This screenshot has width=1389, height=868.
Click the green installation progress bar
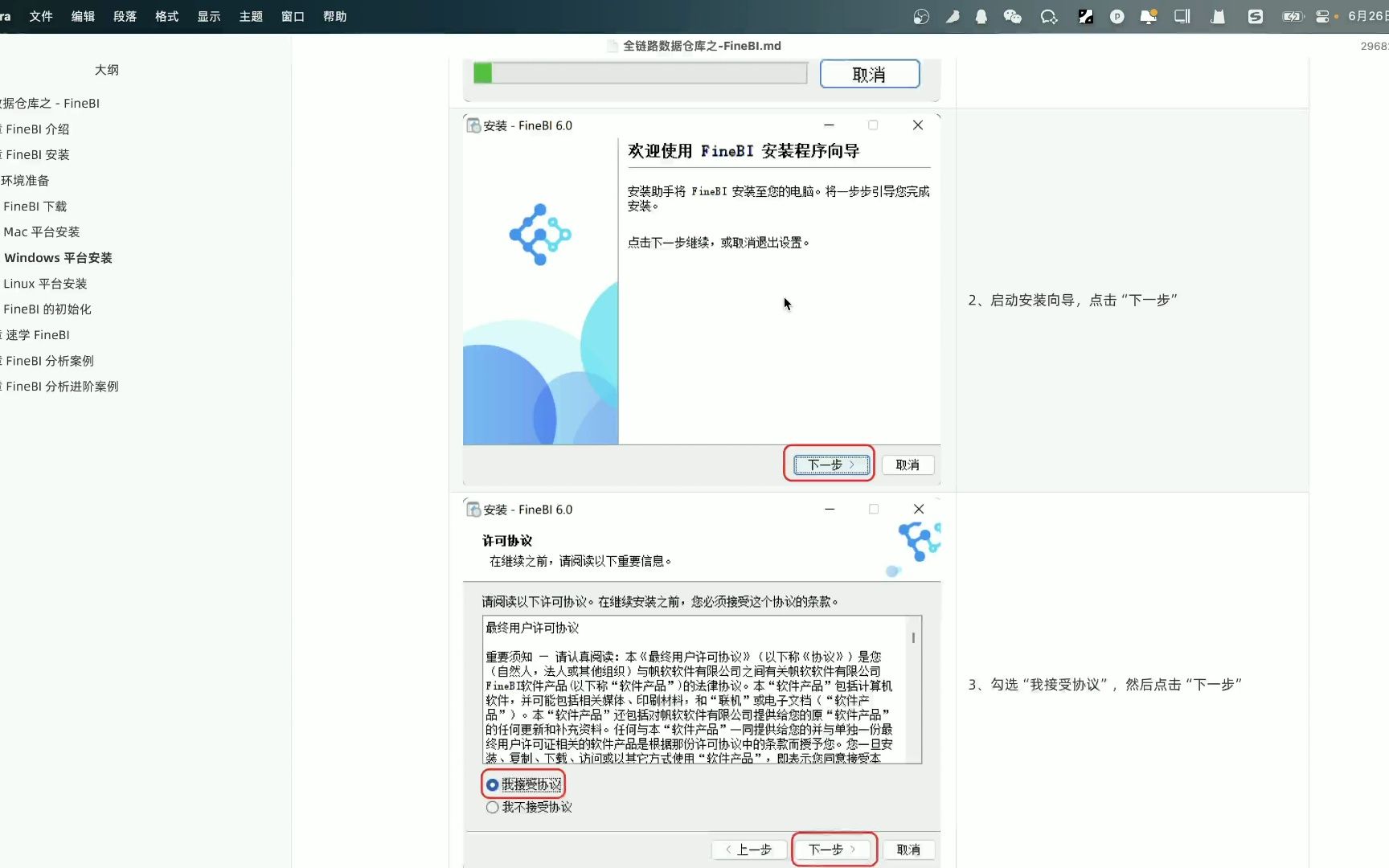[640, 73]
